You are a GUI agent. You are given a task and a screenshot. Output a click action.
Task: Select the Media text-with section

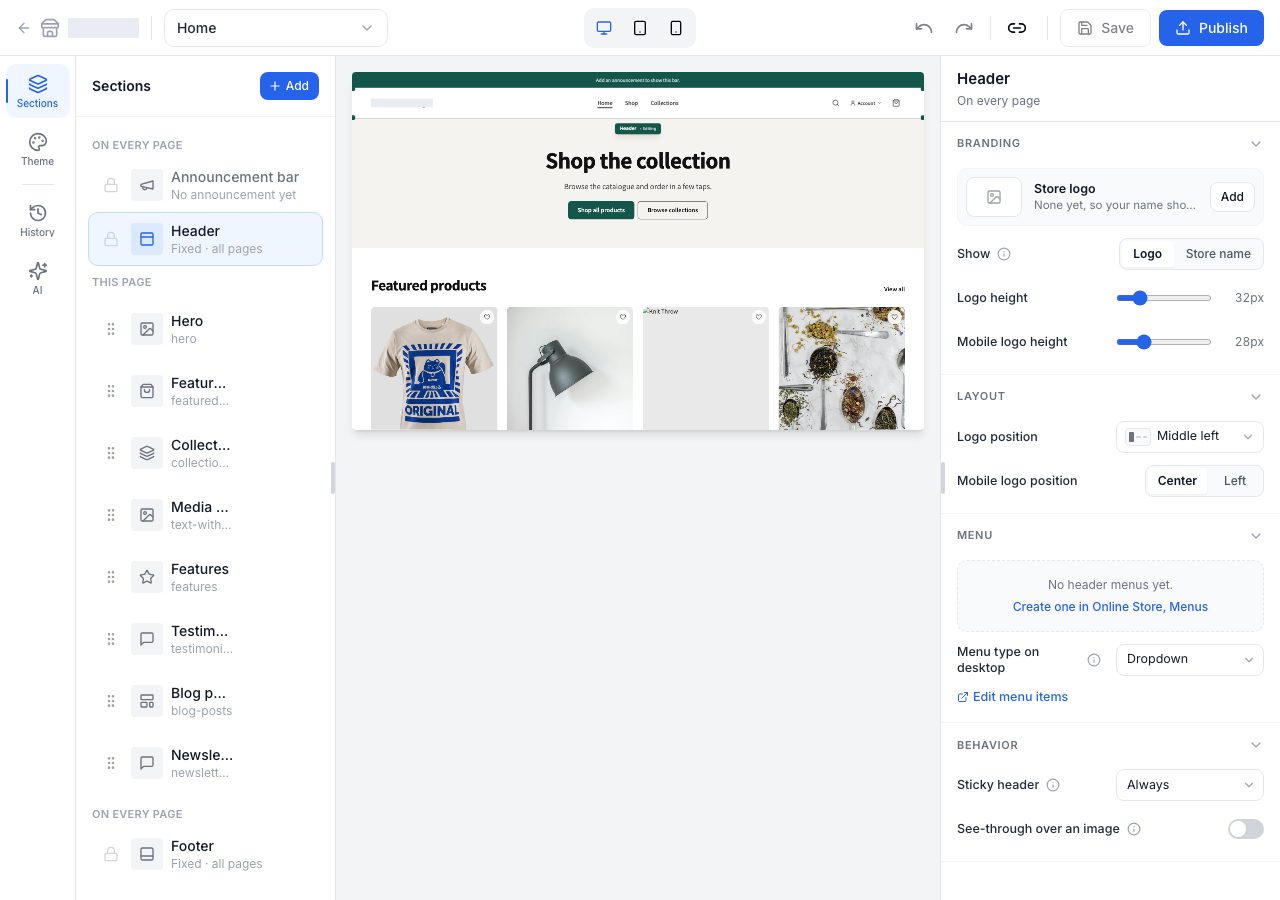[x=206, y=515]
